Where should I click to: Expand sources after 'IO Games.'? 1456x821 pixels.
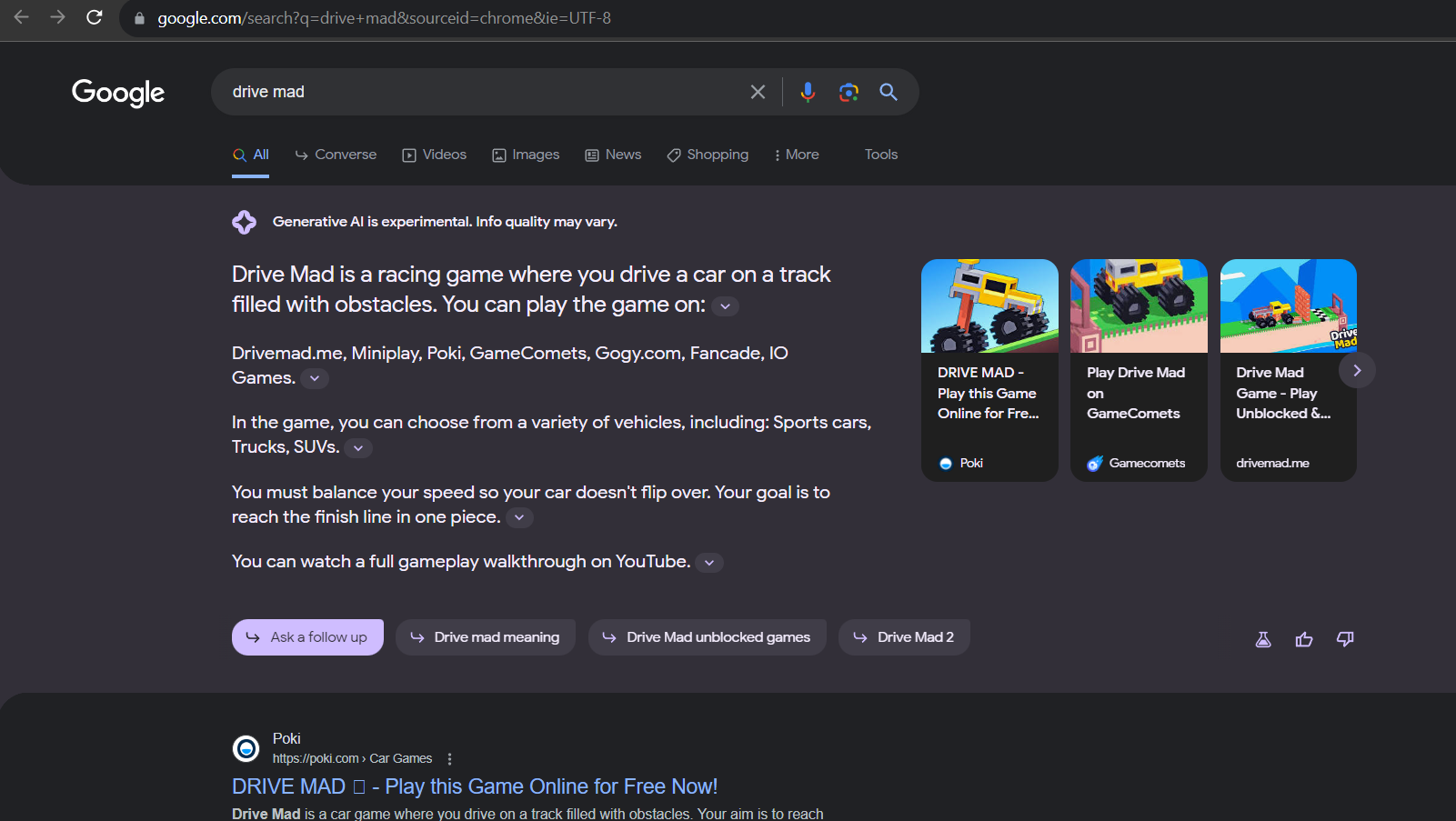click(x=315, y=378)
